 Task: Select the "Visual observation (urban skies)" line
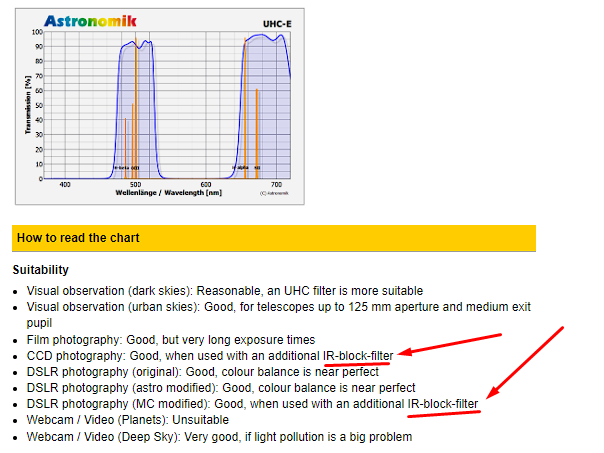point(279,315)
